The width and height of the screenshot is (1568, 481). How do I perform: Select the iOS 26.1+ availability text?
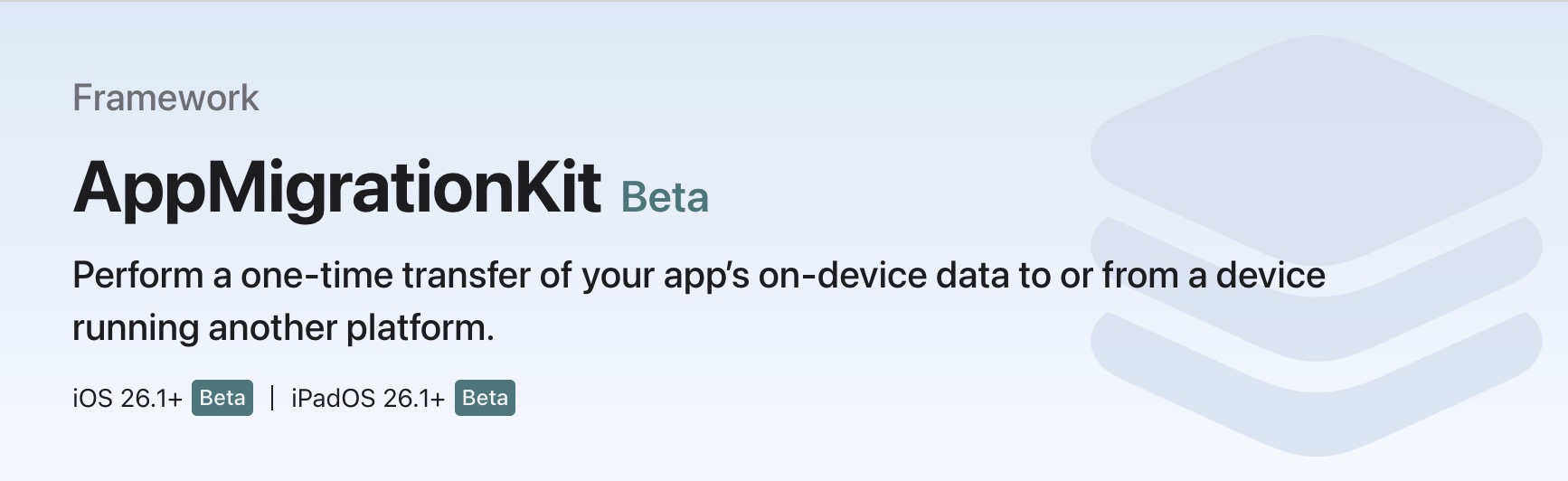[128, 398]
